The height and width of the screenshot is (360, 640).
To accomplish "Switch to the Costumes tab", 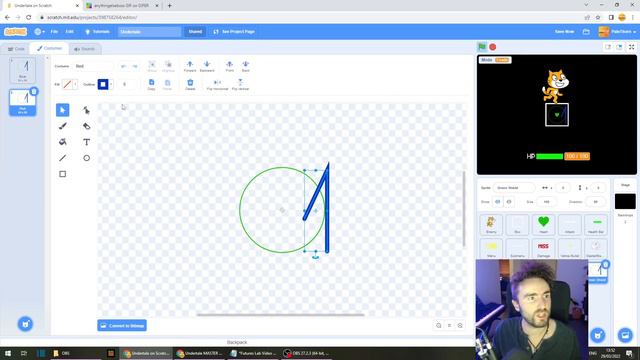I will [49, 49].
